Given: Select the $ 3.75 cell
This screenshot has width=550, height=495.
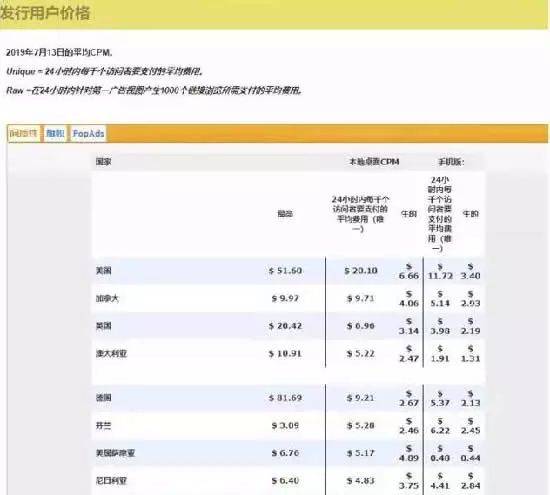Looking at the screenshot, I should point(409,481).
